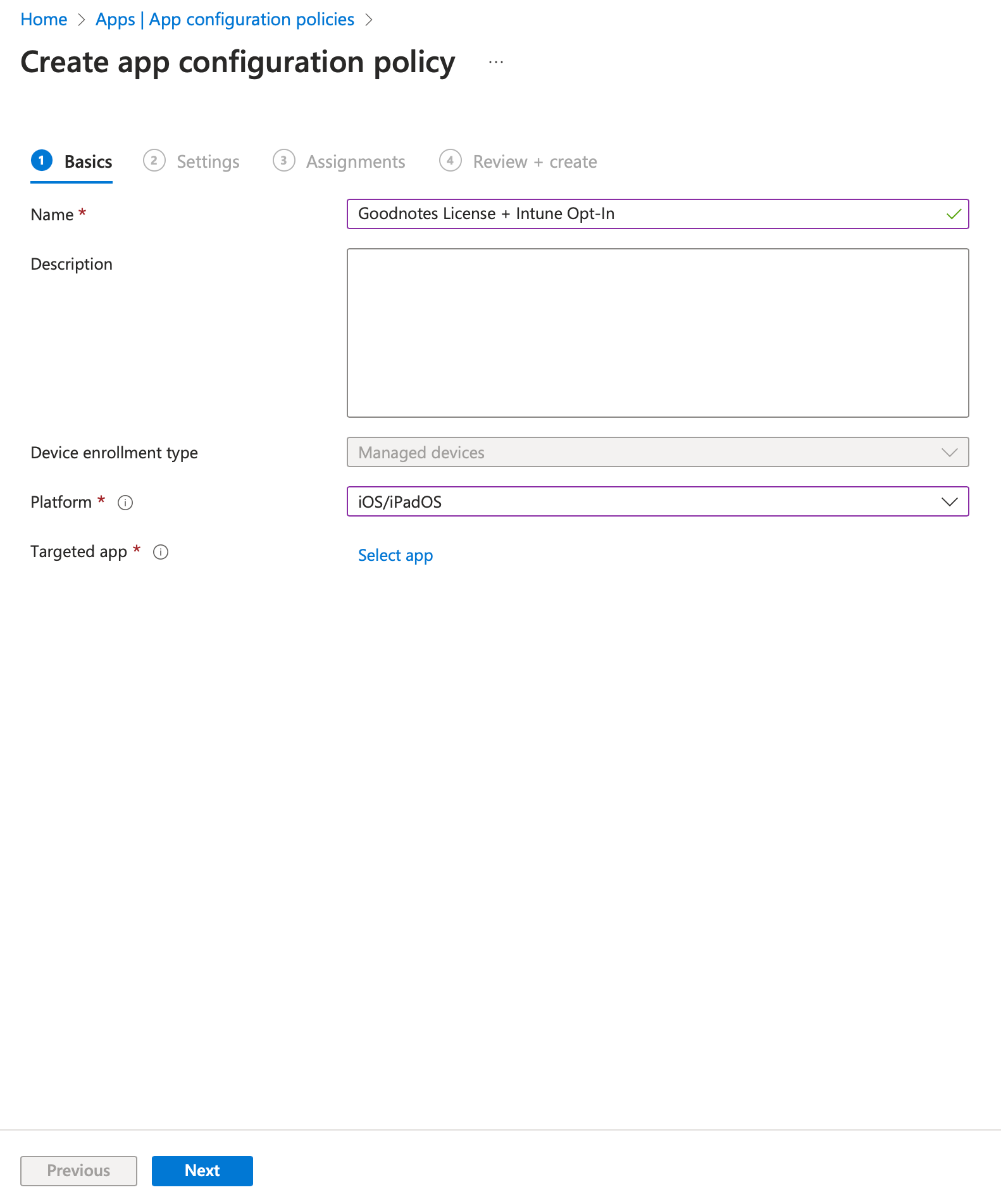The height and width of the screenshot is (1204, 1001).
Task: Click the Platform info icon
Action: (125, 503)
